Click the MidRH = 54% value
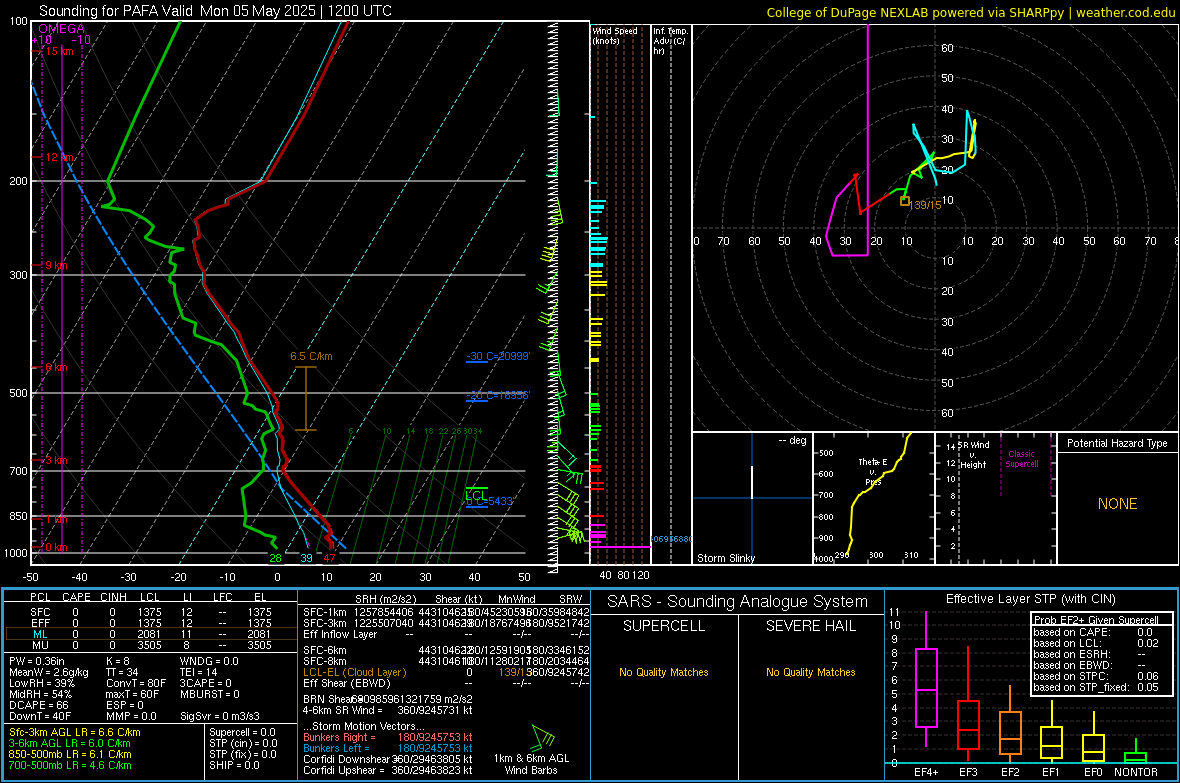This screenshot has height=783, width=1180. 41,693
